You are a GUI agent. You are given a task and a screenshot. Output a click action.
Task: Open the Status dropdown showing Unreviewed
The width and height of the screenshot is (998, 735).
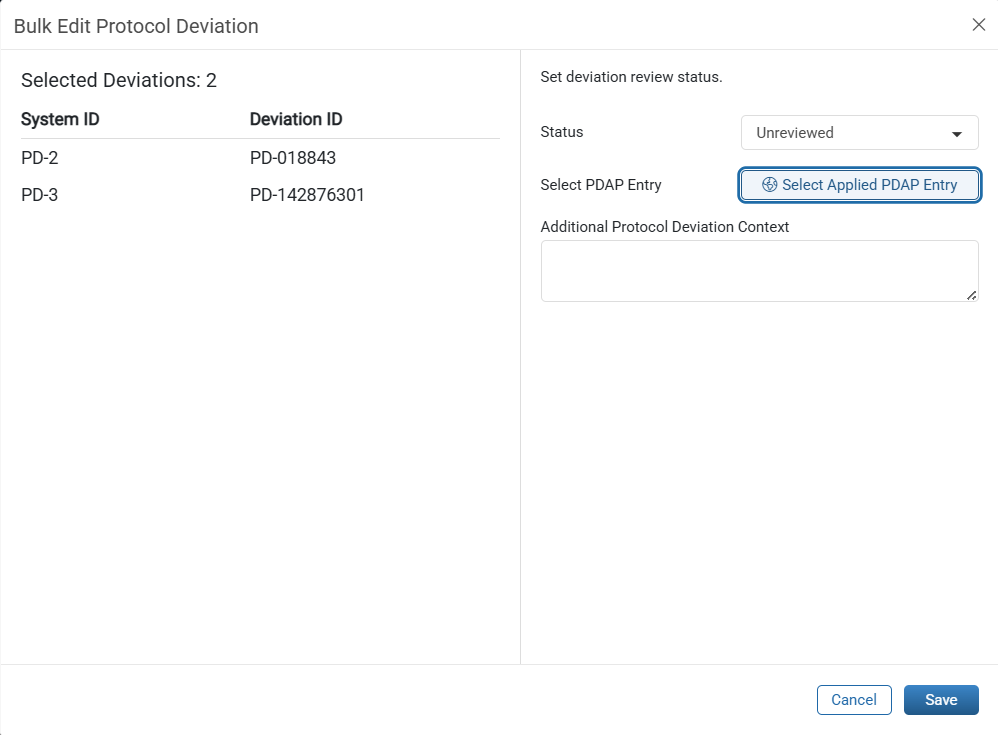[x=859, y=132]
